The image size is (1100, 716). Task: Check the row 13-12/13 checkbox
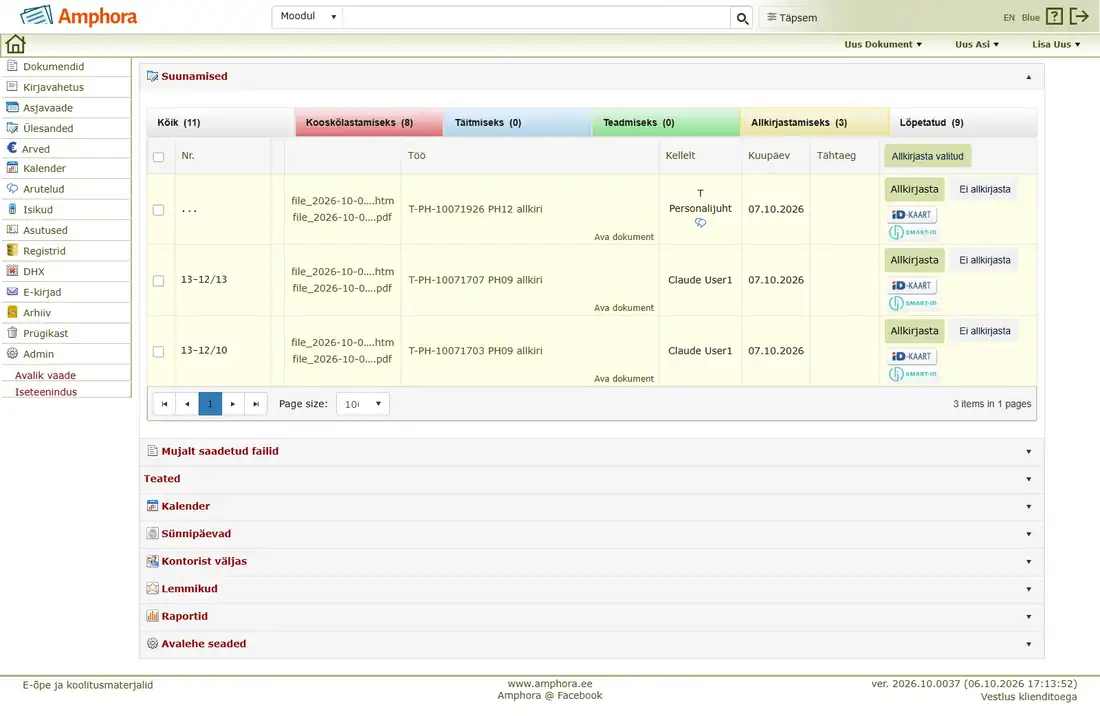tap(159, 281)
